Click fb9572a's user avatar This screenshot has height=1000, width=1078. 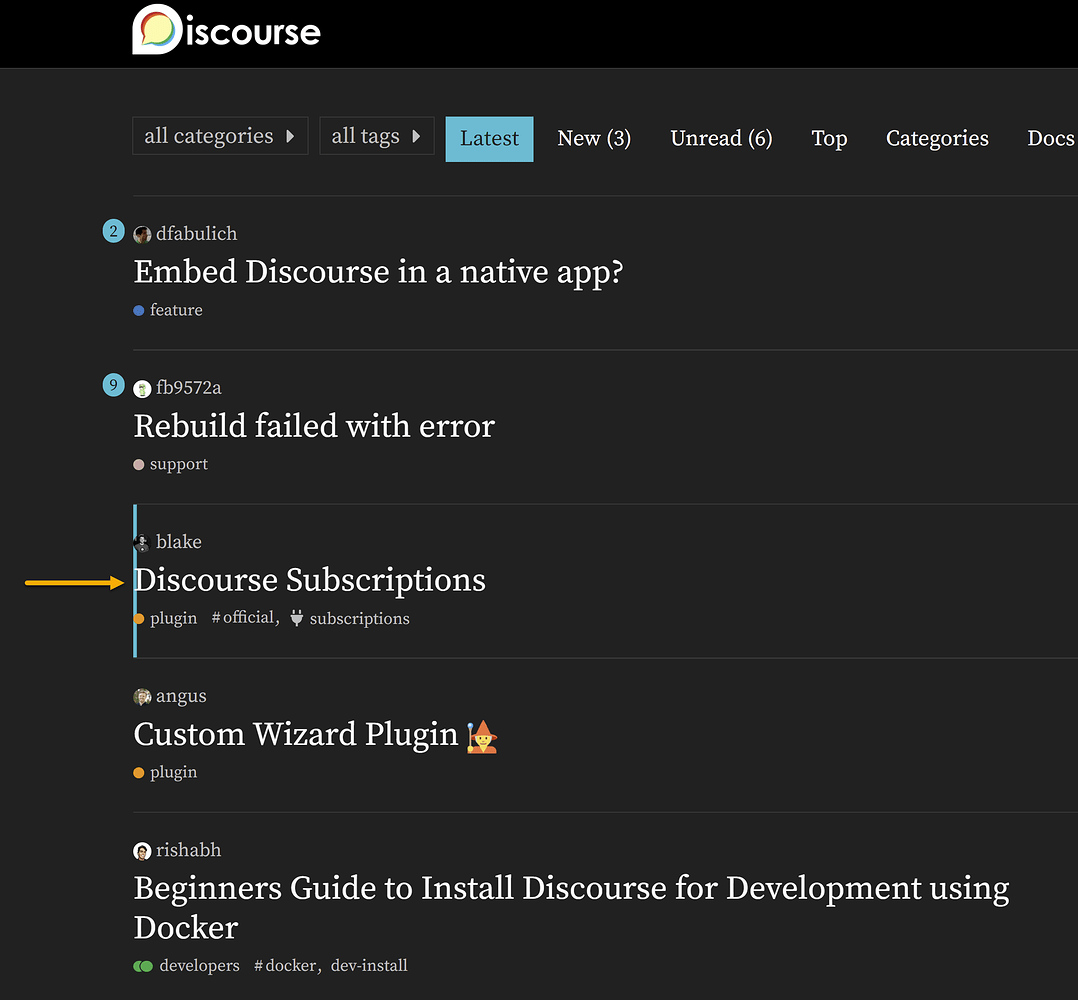(x=142, y=388)
